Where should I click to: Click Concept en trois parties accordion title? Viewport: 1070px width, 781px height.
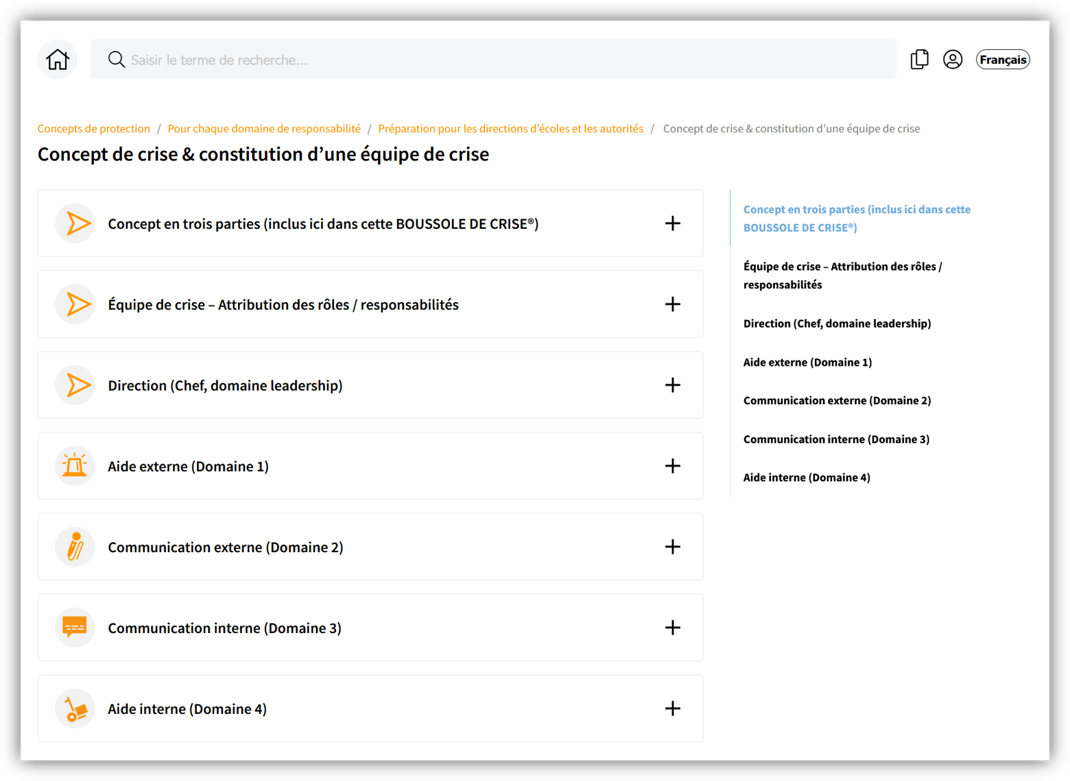click(323, 224)
